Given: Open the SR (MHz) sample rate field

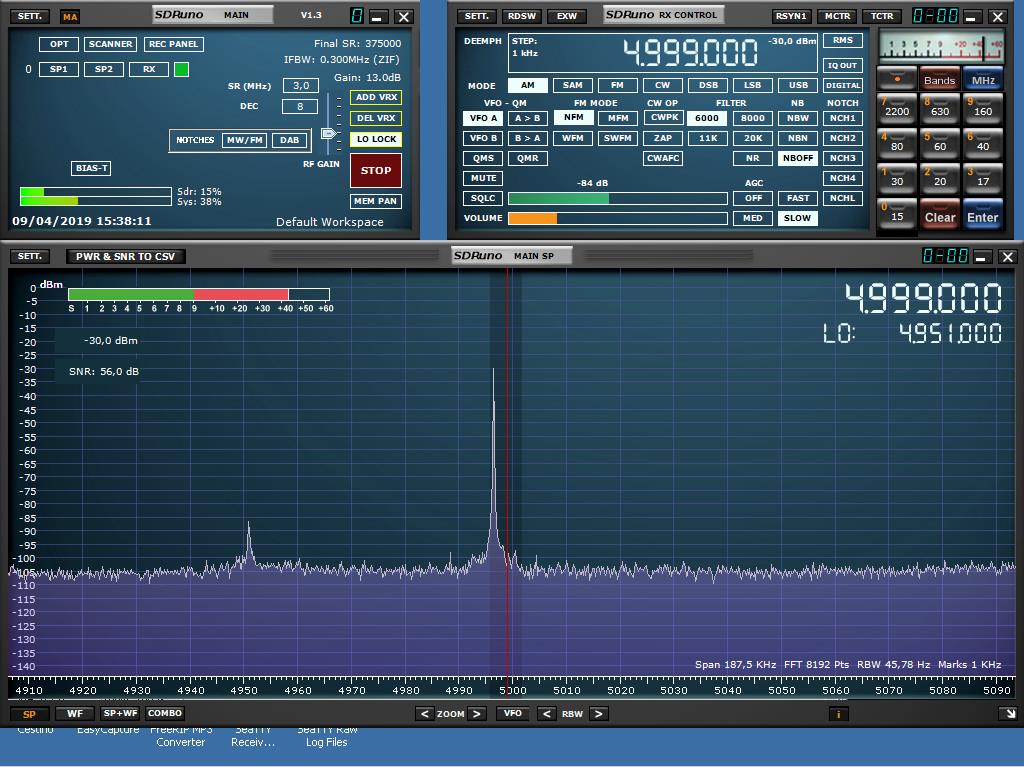Looking at the screenshot, I should tap(300, 86).
